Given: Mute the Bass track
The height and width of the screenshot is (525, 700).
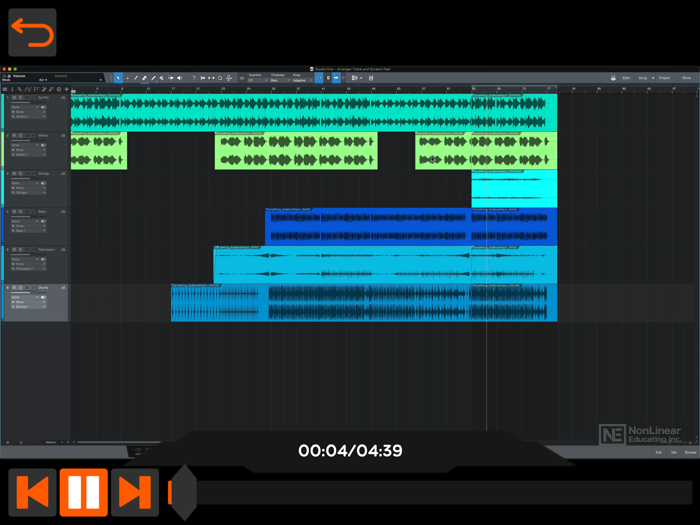Looking at the screenshot, I should click(x=14, y=211).
